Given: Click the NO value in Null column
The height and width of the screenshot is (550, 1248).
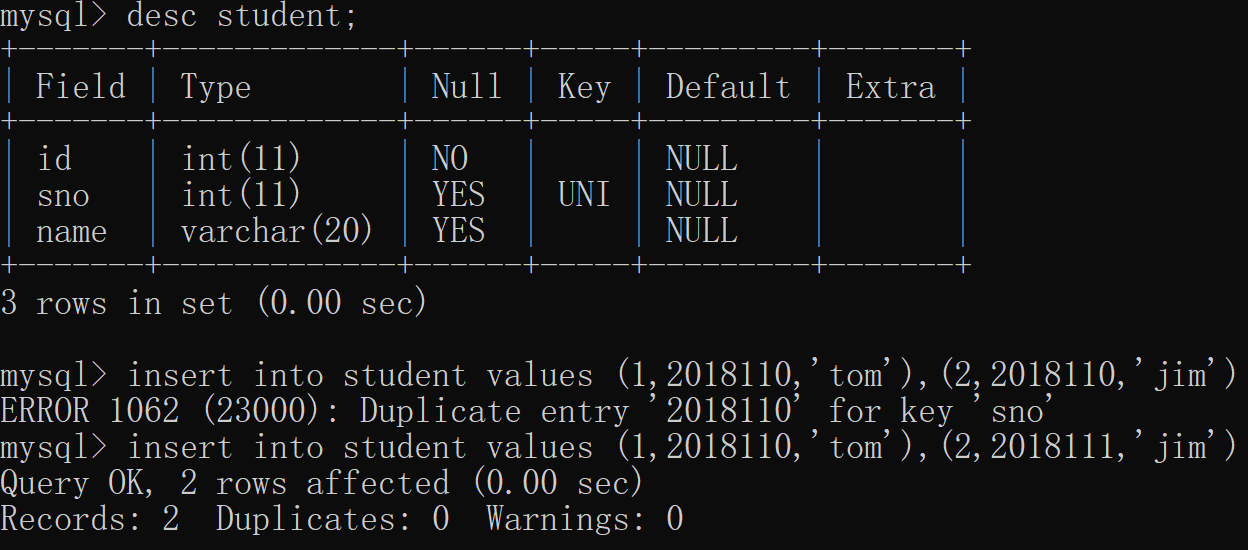Looking at the screenshot, I should point(450,159).
